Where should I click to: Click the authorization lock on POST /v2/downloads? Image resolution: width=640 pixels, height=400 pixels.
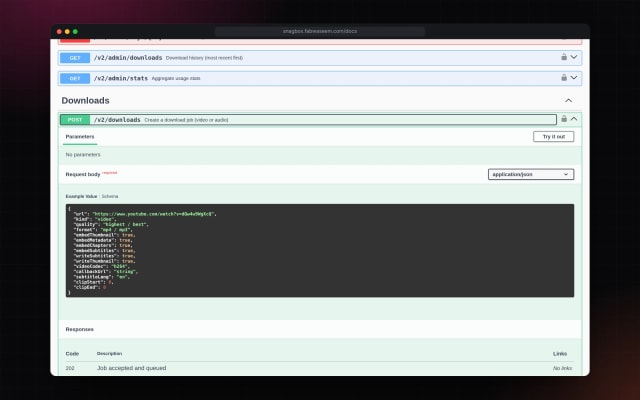click(564, 119)
